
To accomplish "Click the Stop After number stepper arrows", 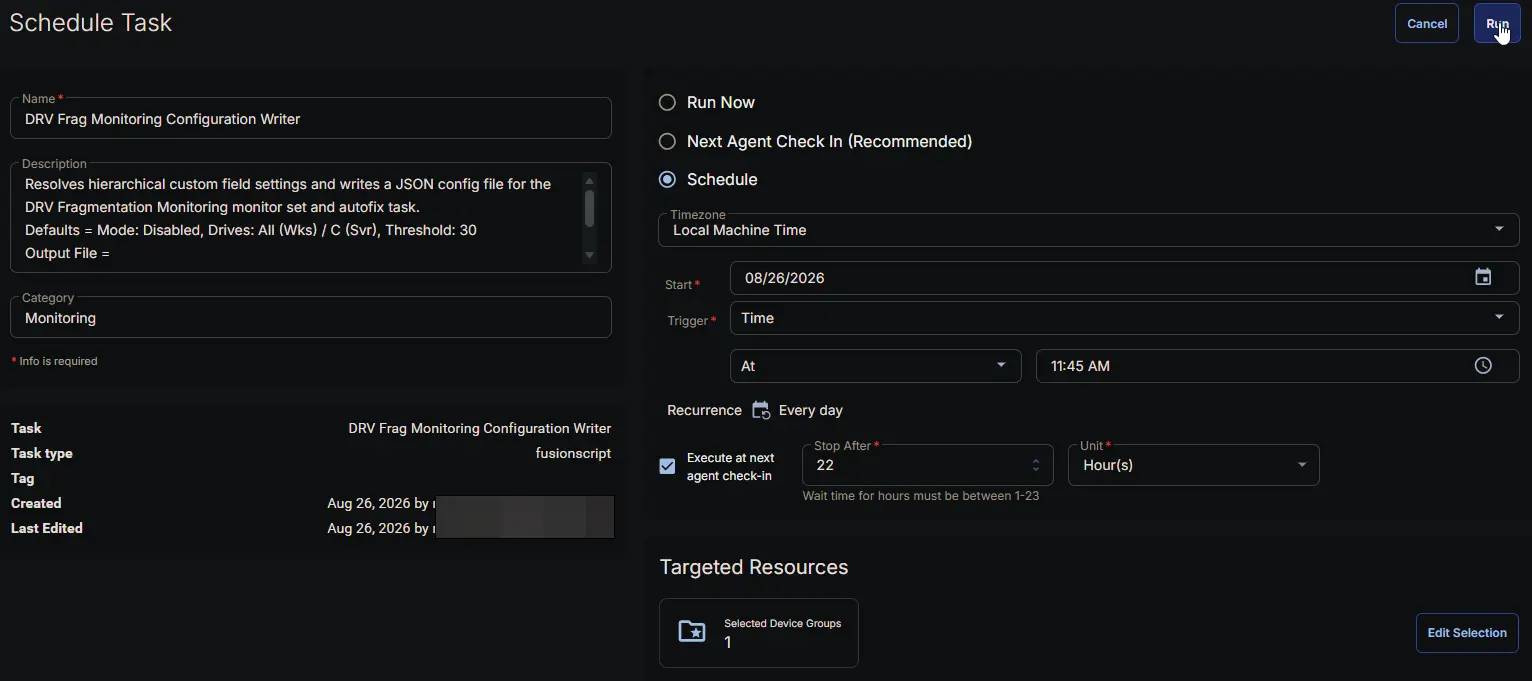I will tap(1036, 465).
